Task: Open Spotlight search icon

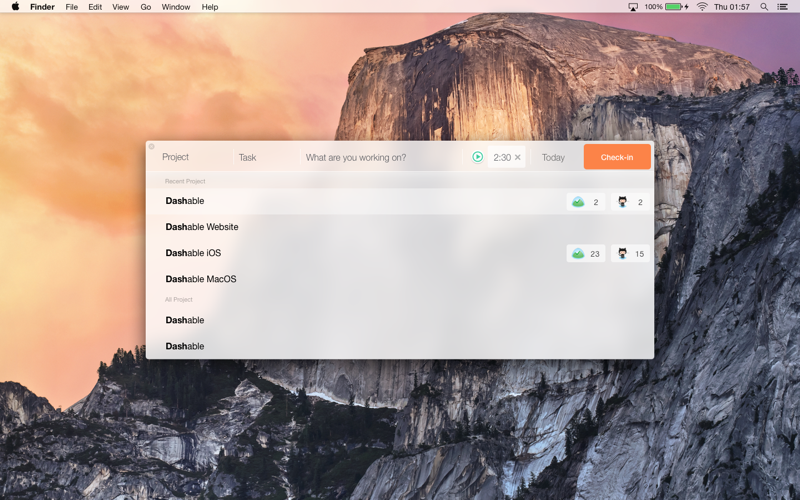Action: pos(764,7)
